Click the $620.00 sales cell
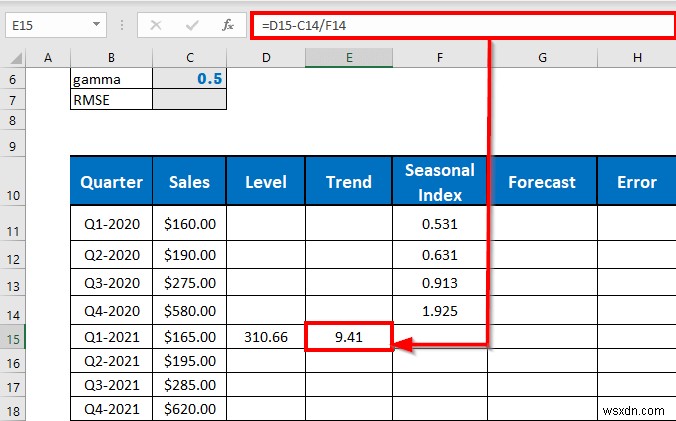 190,409
